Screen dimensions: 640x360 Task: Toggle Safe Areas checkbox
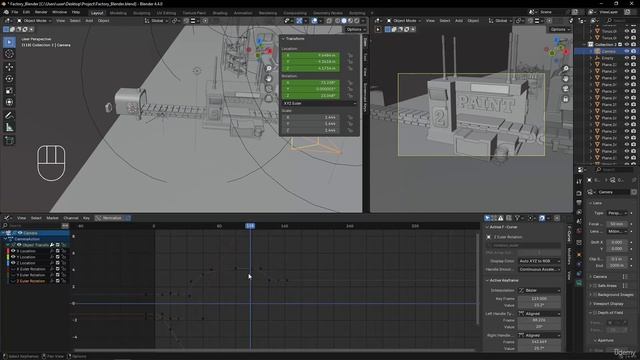tap(595, 286)
